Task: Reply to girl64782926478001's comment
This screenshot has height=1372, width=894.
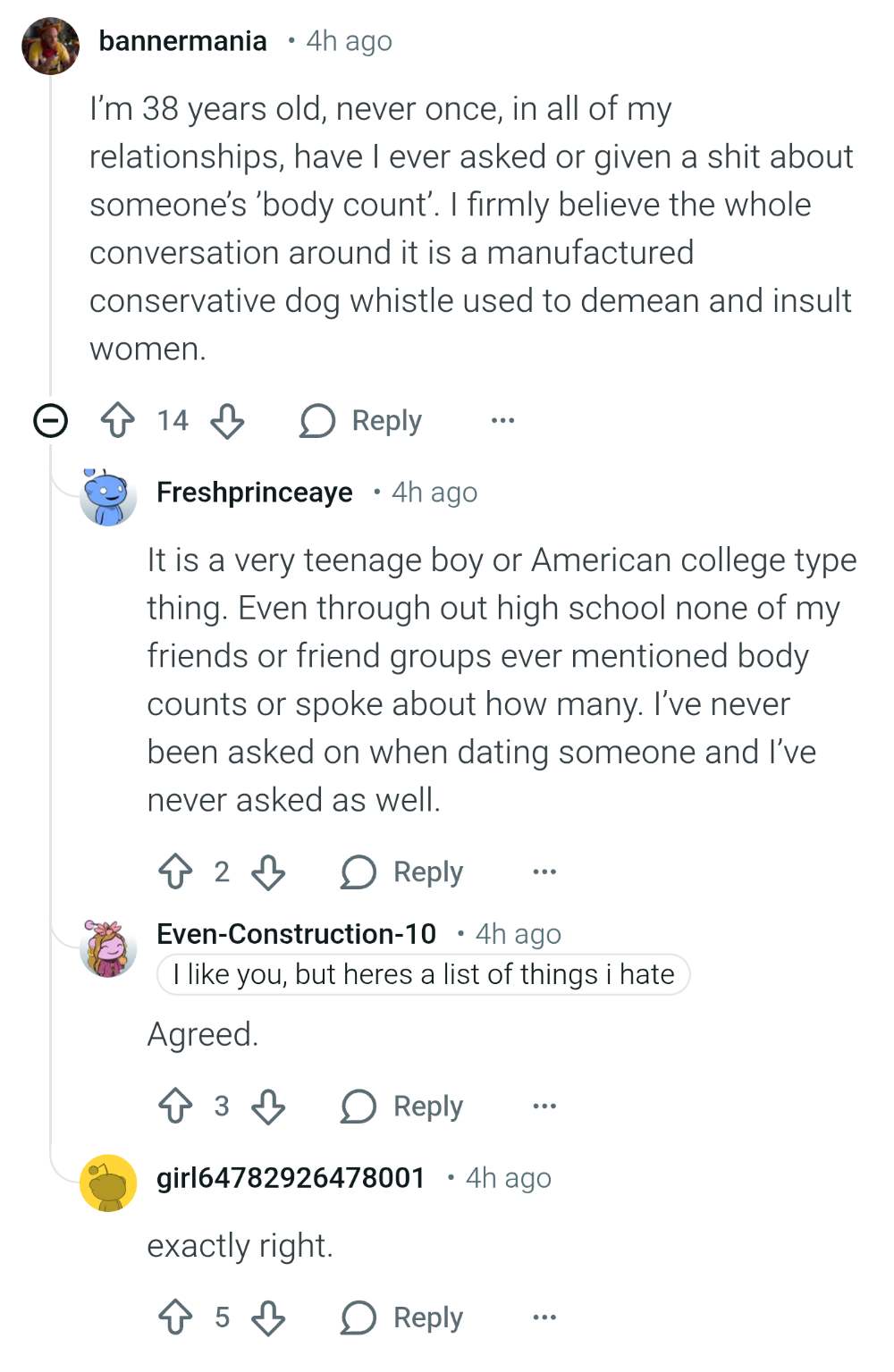Action: coord(402,1317)
